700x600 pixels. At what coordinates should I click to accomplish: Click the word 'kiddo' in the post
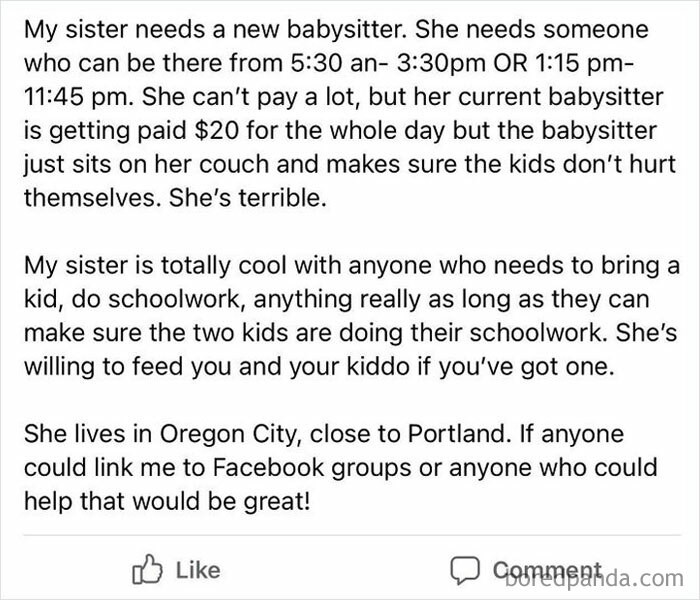[x=378, y=367]
